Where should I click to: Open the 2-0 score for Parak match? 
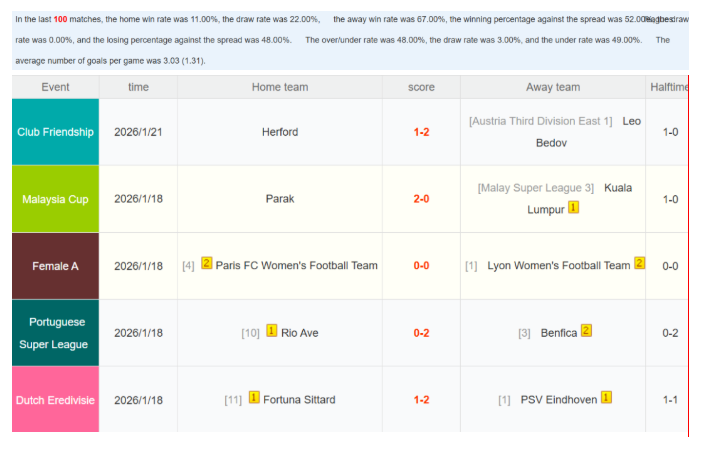point(421,199)
